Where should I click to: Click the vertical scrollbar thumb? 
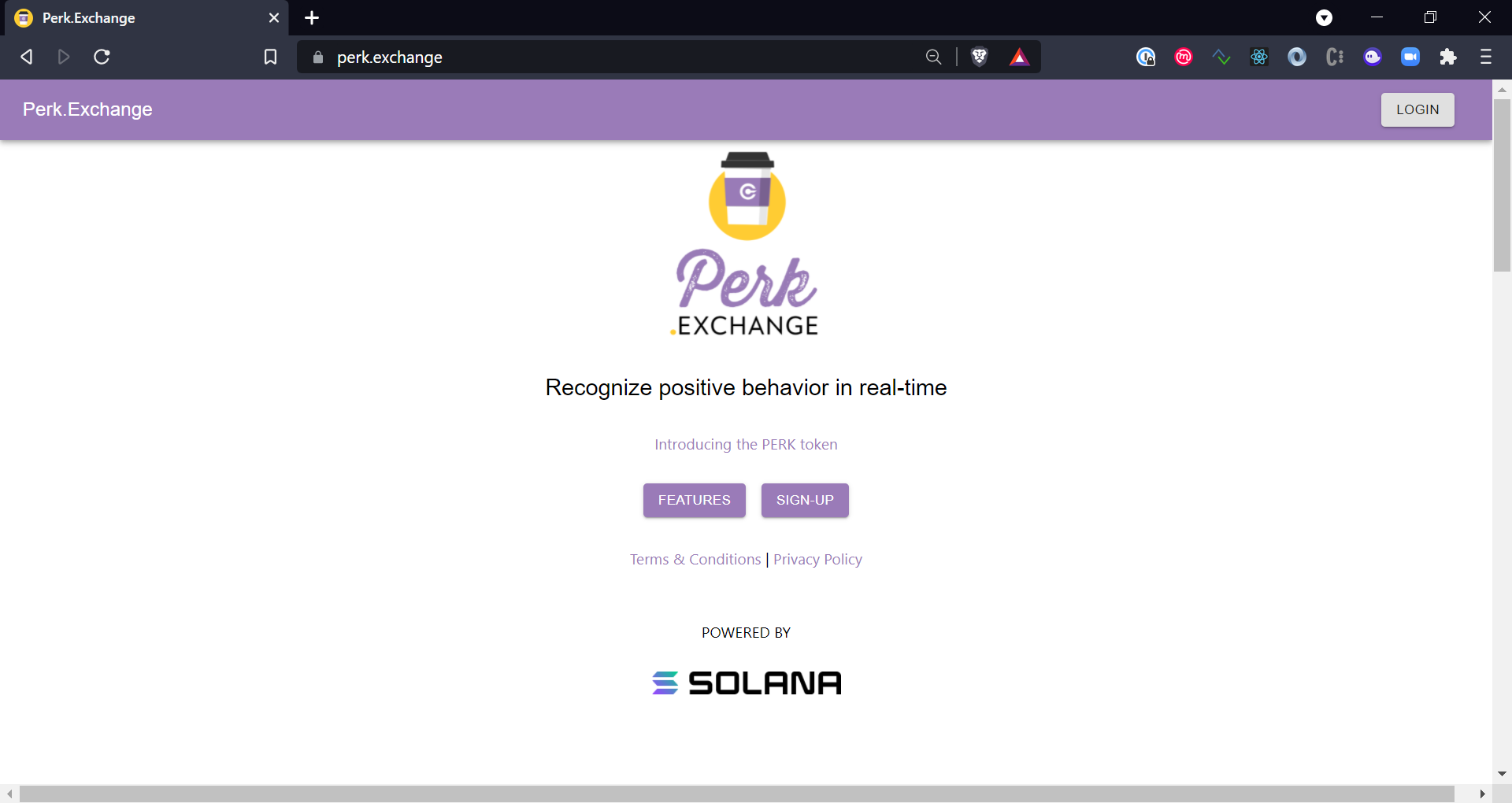1502,185
